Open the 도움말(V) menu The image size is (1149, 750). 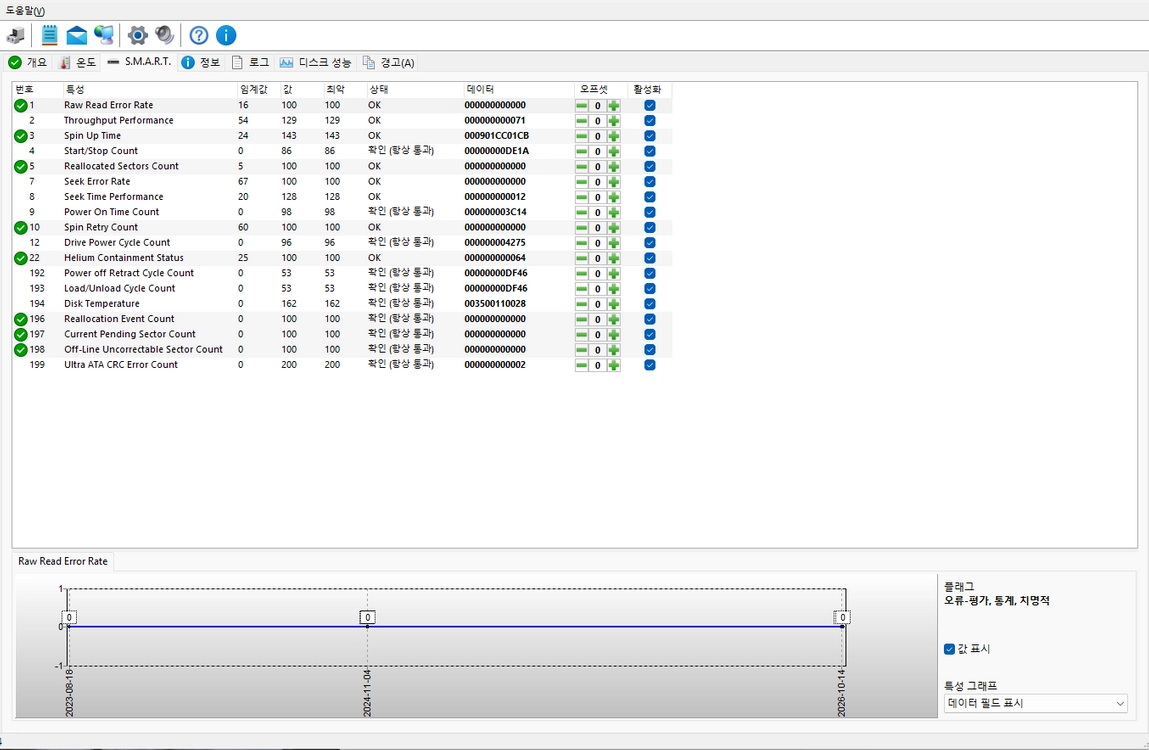coord(25,10)
